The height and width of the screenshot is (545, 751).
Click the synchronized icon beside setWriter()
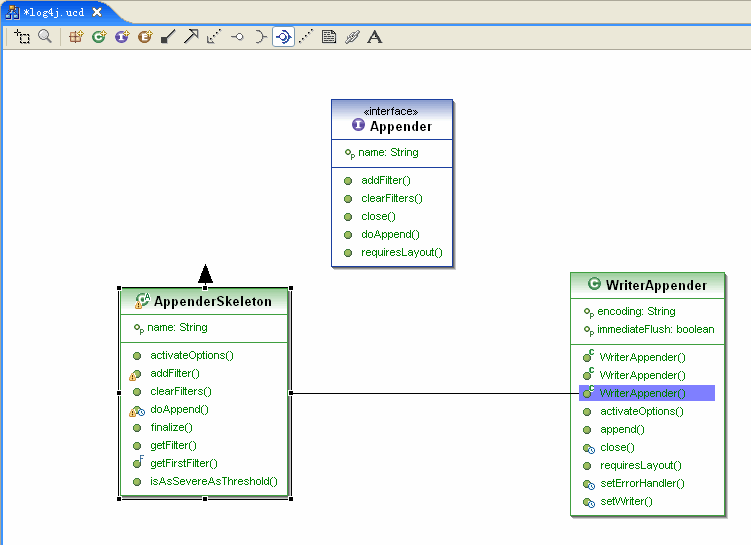tap(589, 503)
